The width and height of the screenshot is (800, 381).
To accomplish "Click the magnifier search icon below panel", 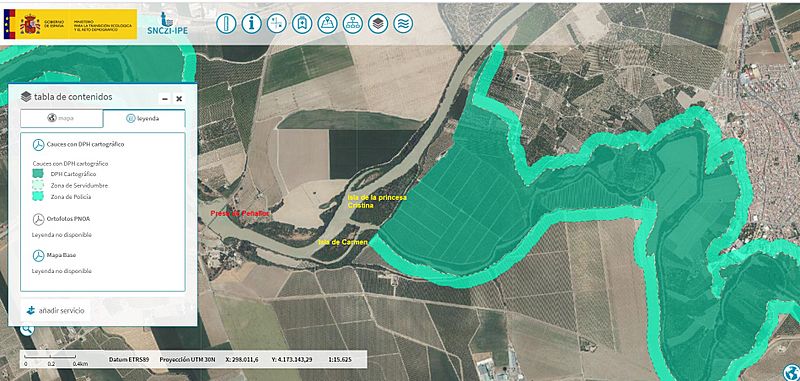I will 28,330.
